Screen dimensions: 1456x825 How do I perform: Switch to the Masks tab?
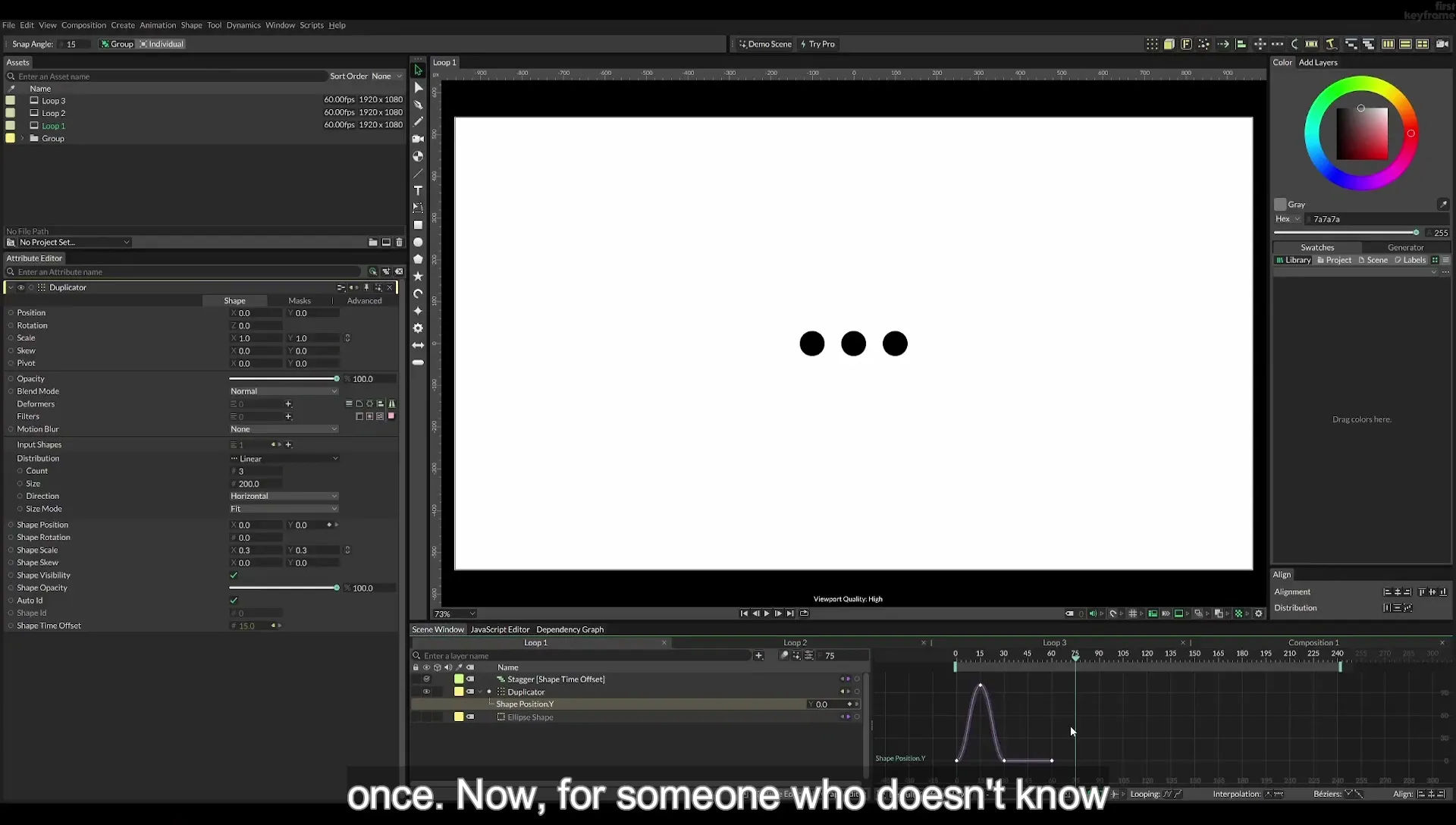(x=300, y=301)
